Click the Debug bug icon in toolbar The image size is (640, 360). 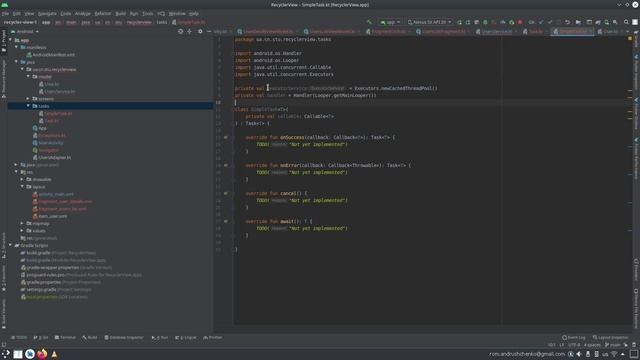[x=485, y=22]
